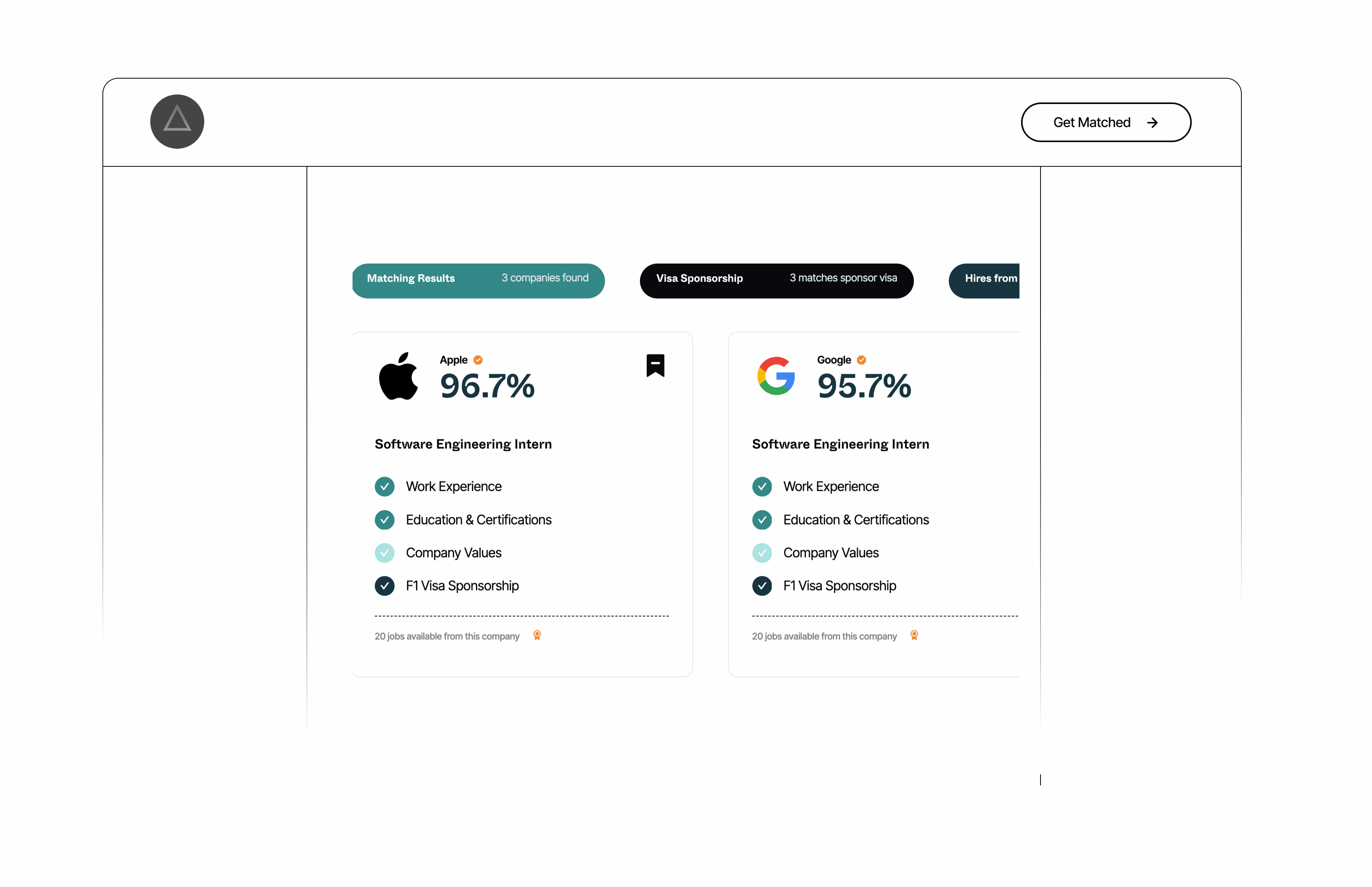Screen dimensions: 1372x887
Task: Toggle Apple's Company Values checkmark
Action: pyautogui.click(x=385, y=553)
